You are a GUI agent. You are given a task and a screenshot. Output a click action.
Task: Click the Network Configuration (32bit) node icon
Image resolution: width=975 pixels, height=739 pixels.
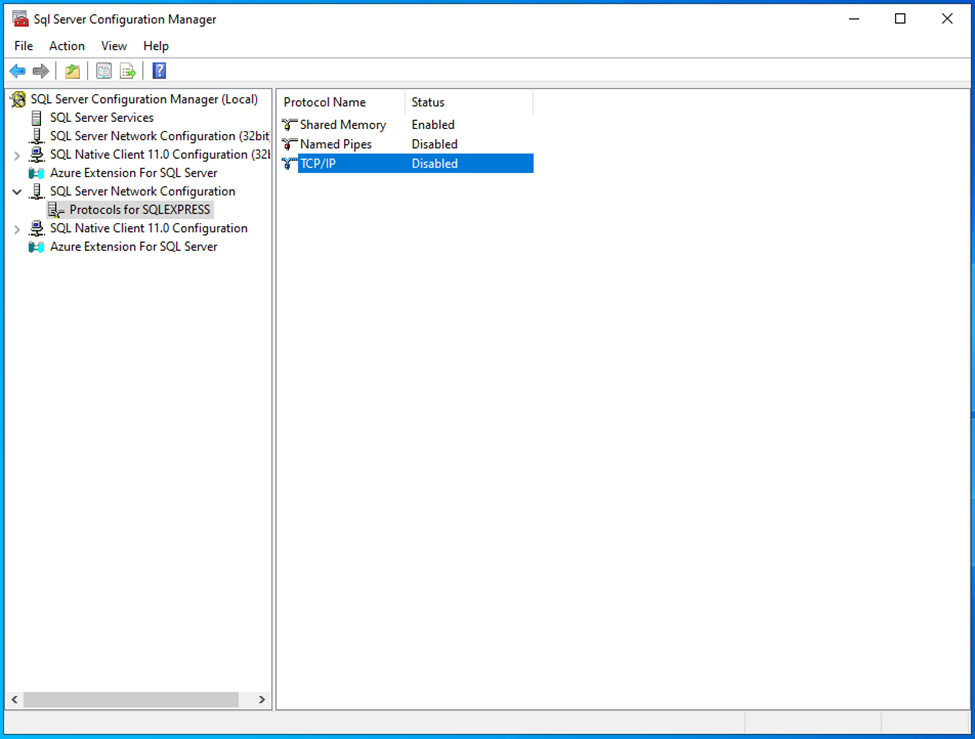[x=37, y=136]
